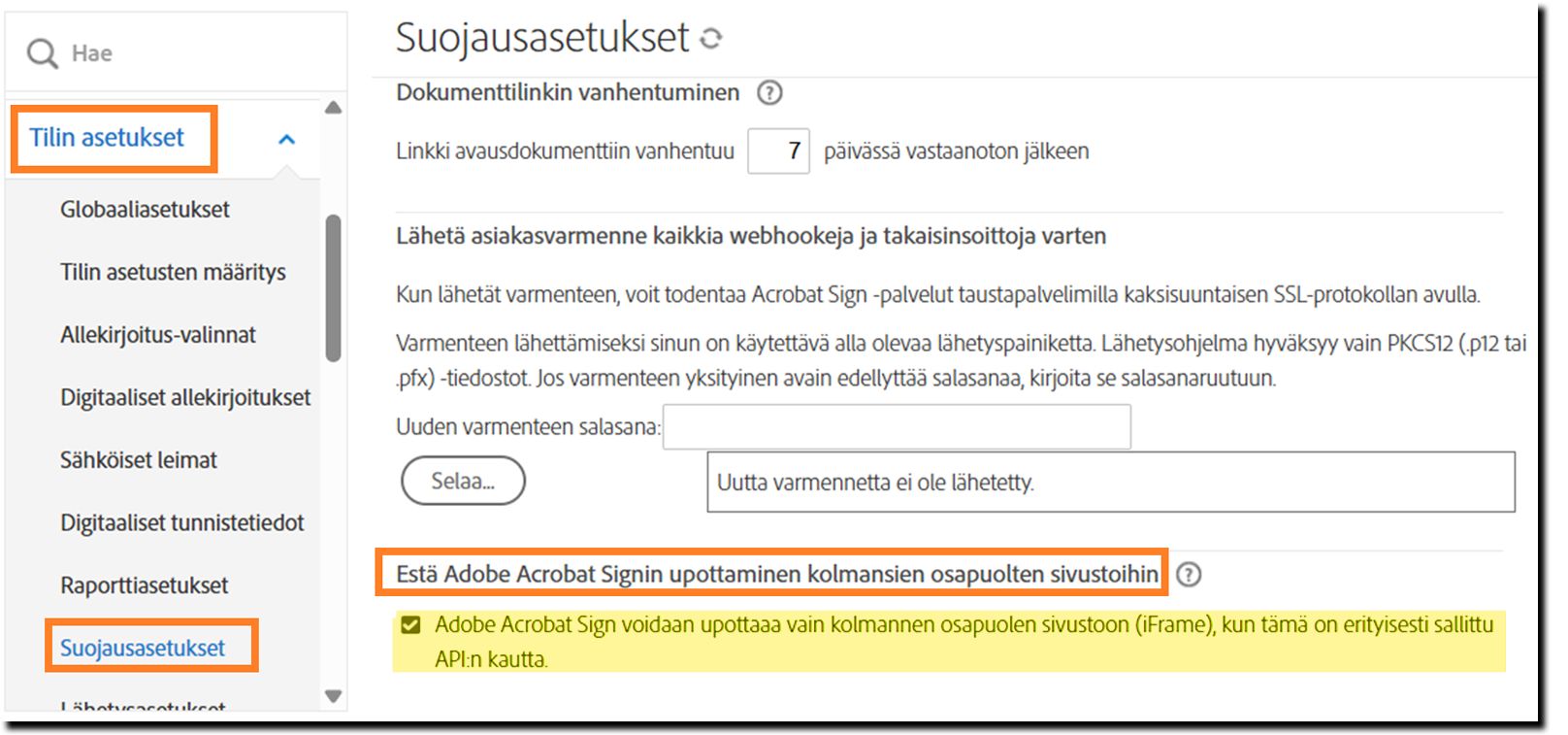
Task: Select Tilin asetusten määritys menu item
Action: [x=173, y=273]
